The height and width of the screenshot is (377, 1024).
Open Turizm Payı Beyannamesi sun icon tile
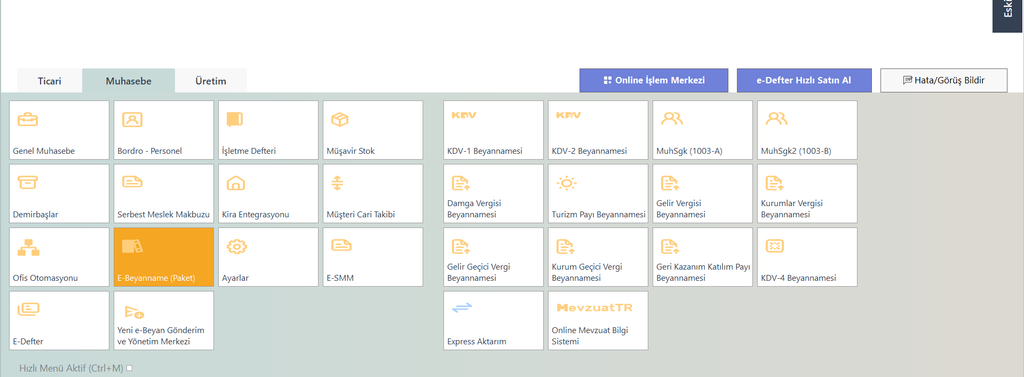tap(598, 193)
